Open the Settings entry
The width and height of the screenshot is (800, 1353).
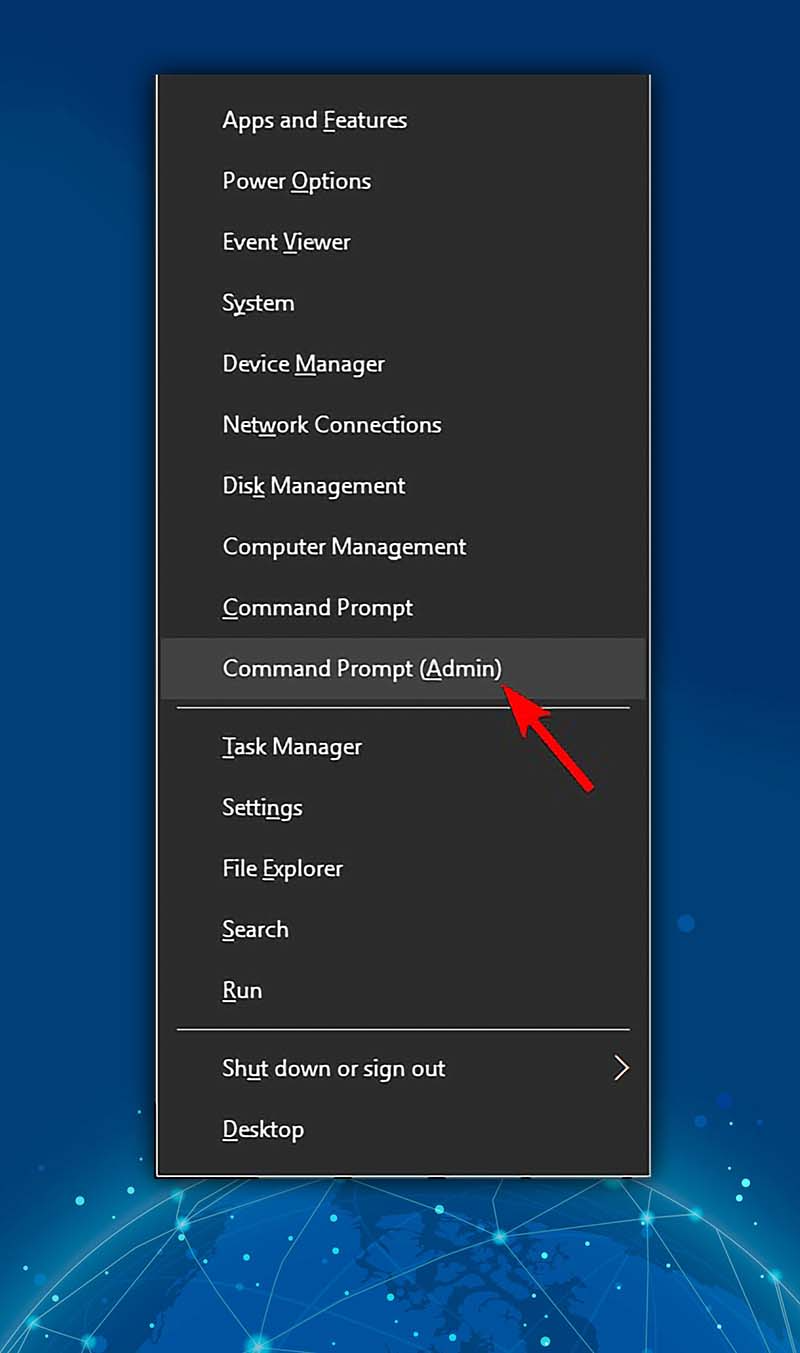point(262,808)
